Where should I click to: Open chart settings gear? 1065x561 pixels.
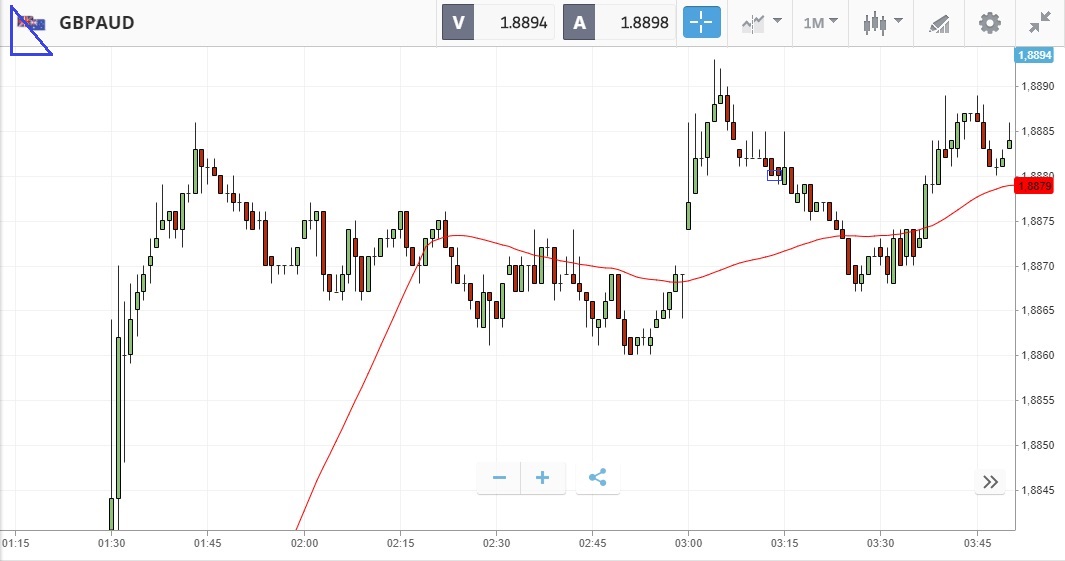coord(990,23)
